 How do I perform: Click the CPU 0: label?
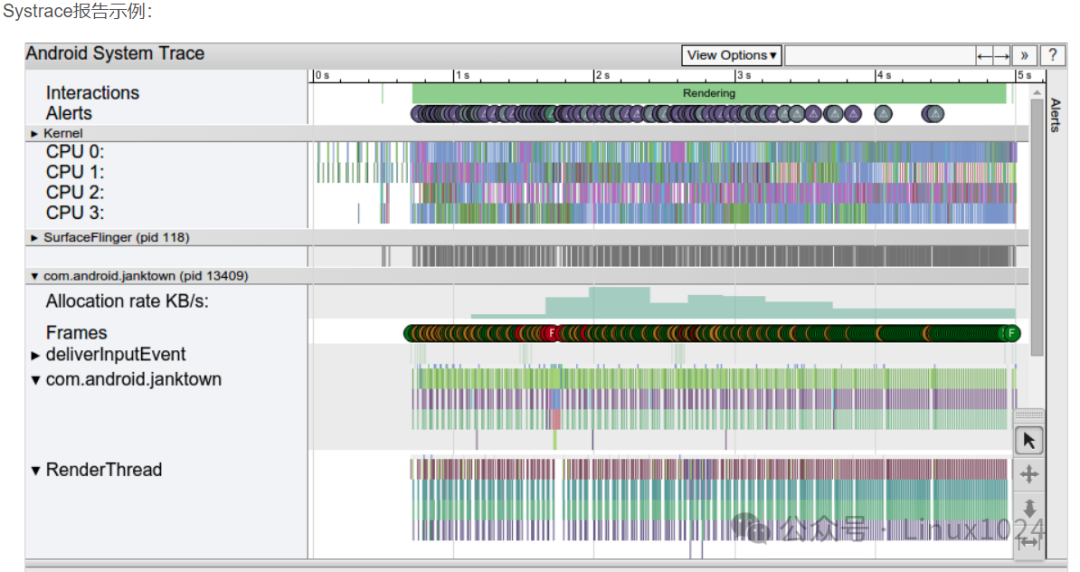tap(75, 152)
